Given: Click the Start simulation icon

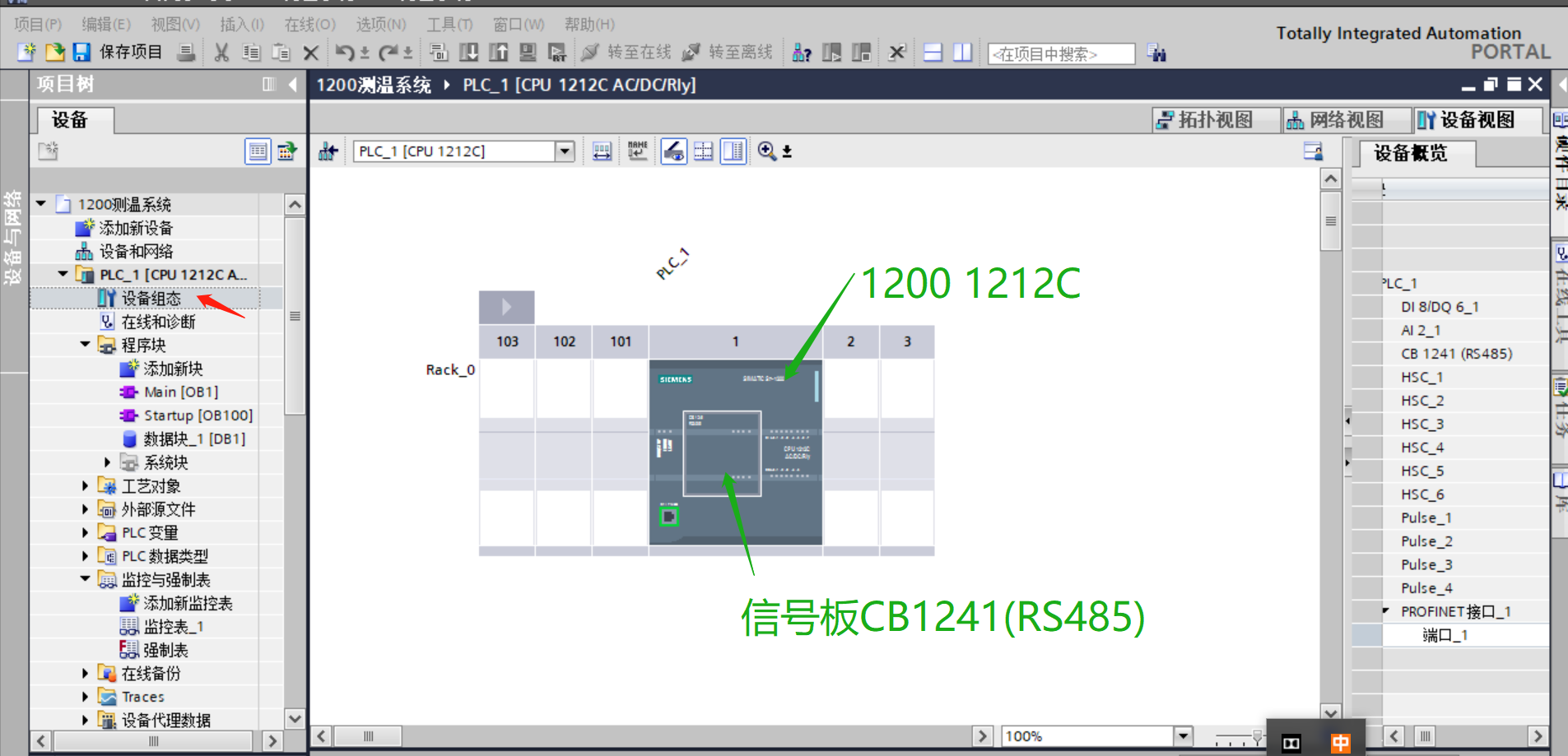Looking at the screenshot, I should (x=528, y=53).
